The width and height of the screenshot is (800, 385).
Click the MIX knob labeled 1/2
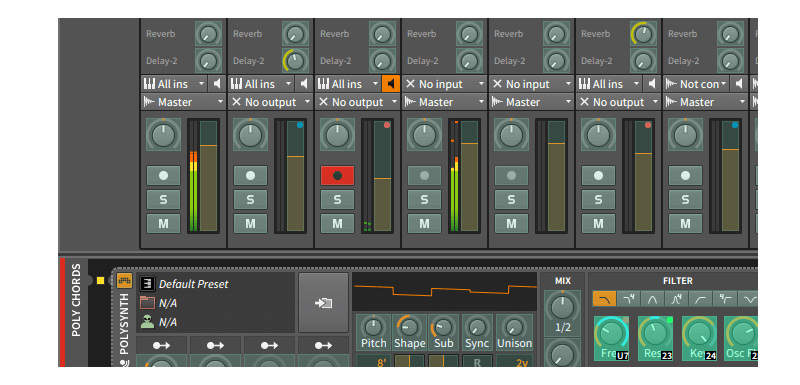point(562,307)
